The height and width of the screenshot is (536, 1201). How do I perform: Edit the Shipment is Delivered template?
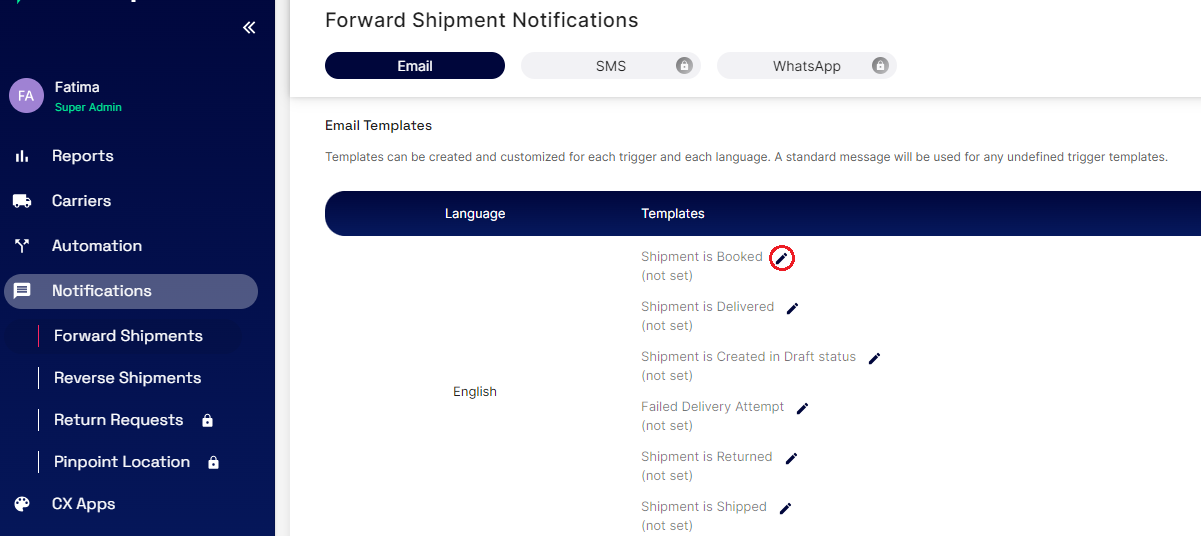click(x=792, y=309)
